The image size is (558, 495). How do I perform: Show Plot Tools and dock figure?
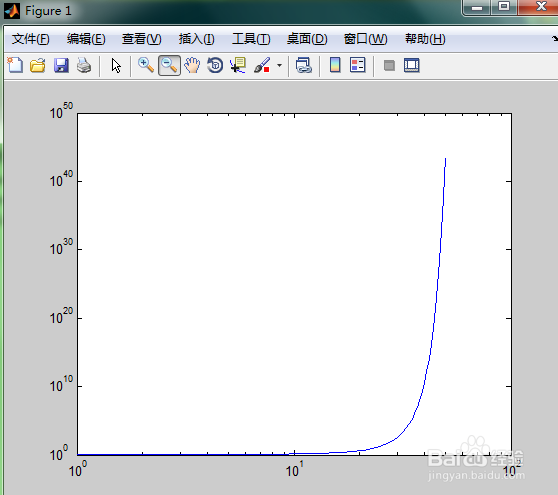(412, 65)
